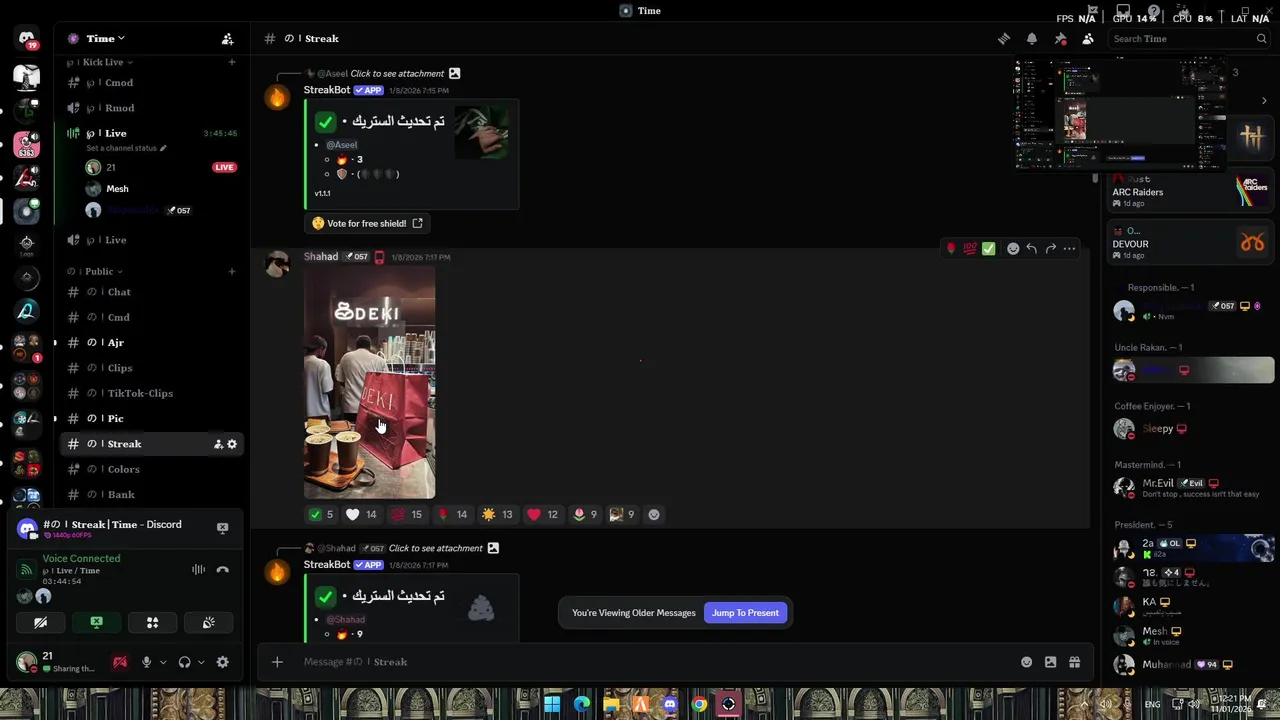Open the TikTok-Clips channel
The image size is (1280, 720).
point(152,394)
